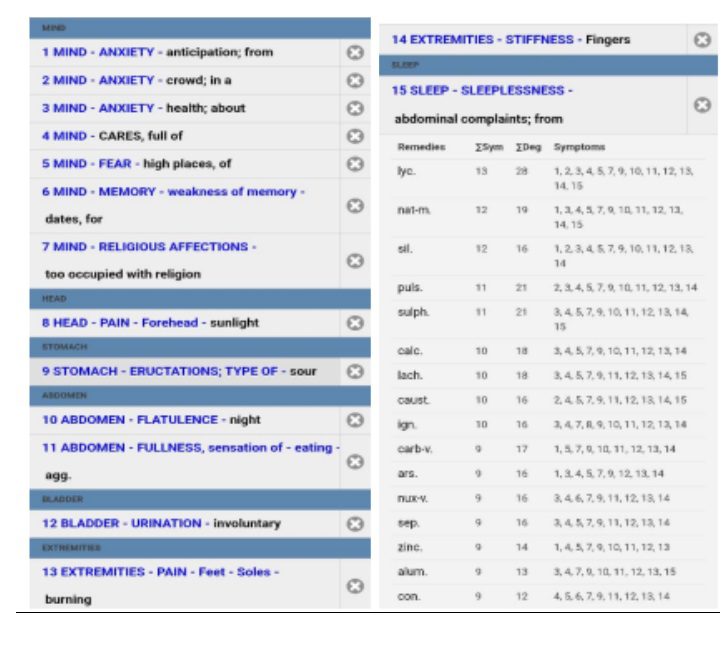The width and height of the screenshot is (728, 648).
Task: Remove bladder urination involuntary rubric
Action: [354, 523]
